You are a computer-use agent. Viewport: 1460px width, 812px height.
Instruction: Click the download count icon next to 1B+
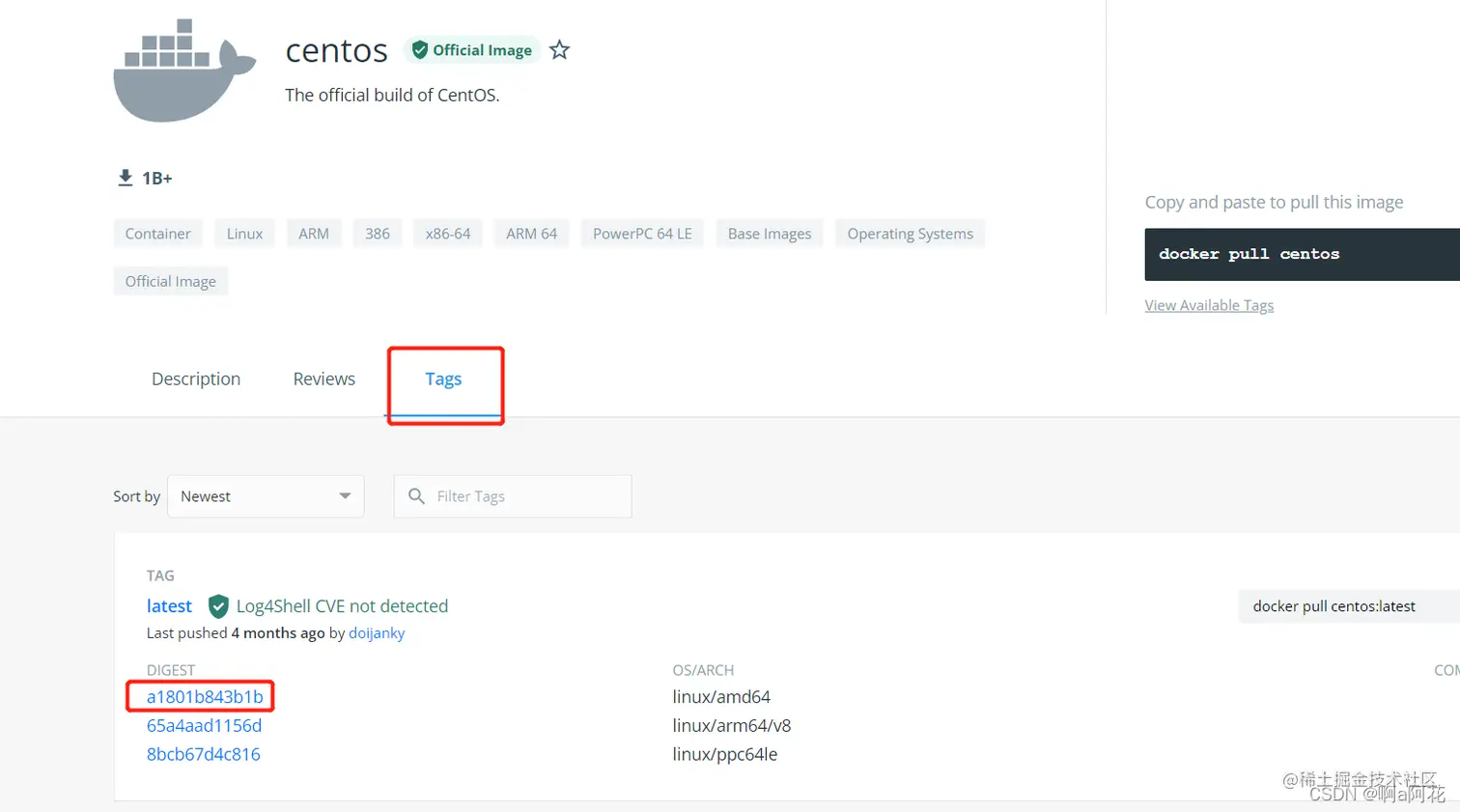pyautogui.click(x=126, y=178)
